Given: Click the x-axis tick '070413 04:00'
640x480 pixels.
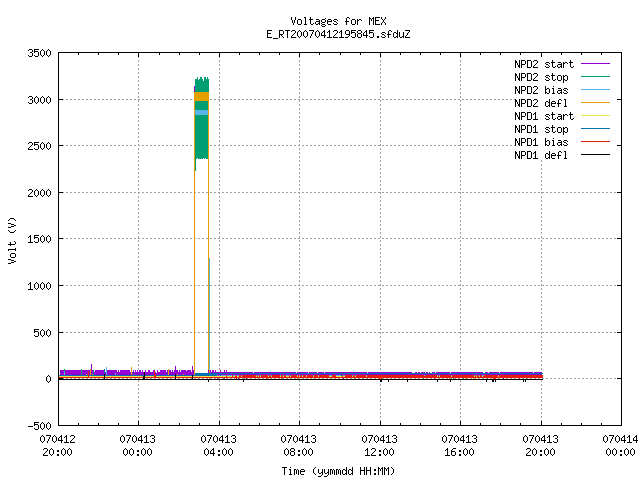Looking at the screenshot, I should [x=218, y=446].
